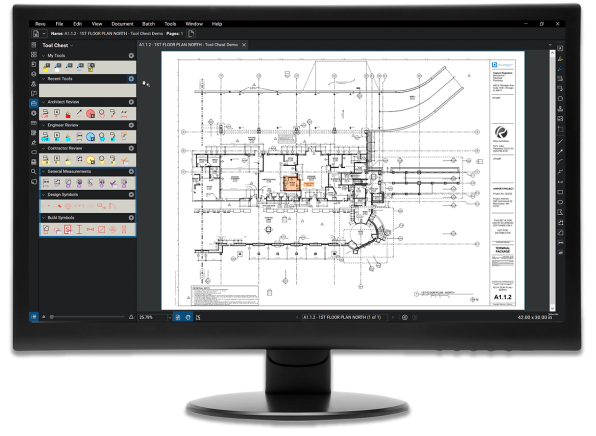This screenshot has width=596, height=436.
Task: Open the Tool Chest panel icon in sidebar
Action: coord(34,103)
